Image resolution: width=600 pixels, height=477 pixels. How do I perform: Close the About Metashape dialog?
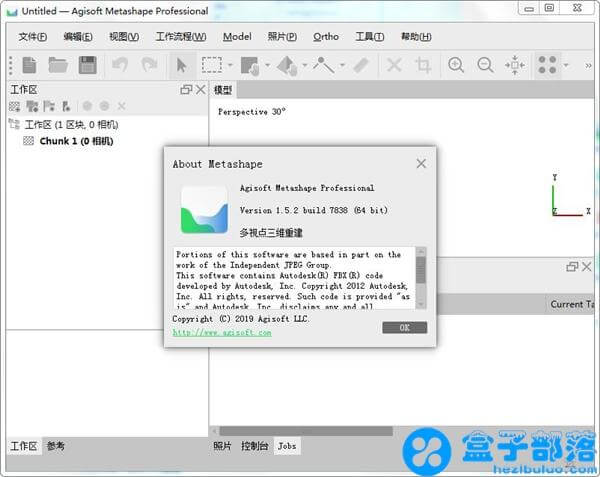coord(421,164)
